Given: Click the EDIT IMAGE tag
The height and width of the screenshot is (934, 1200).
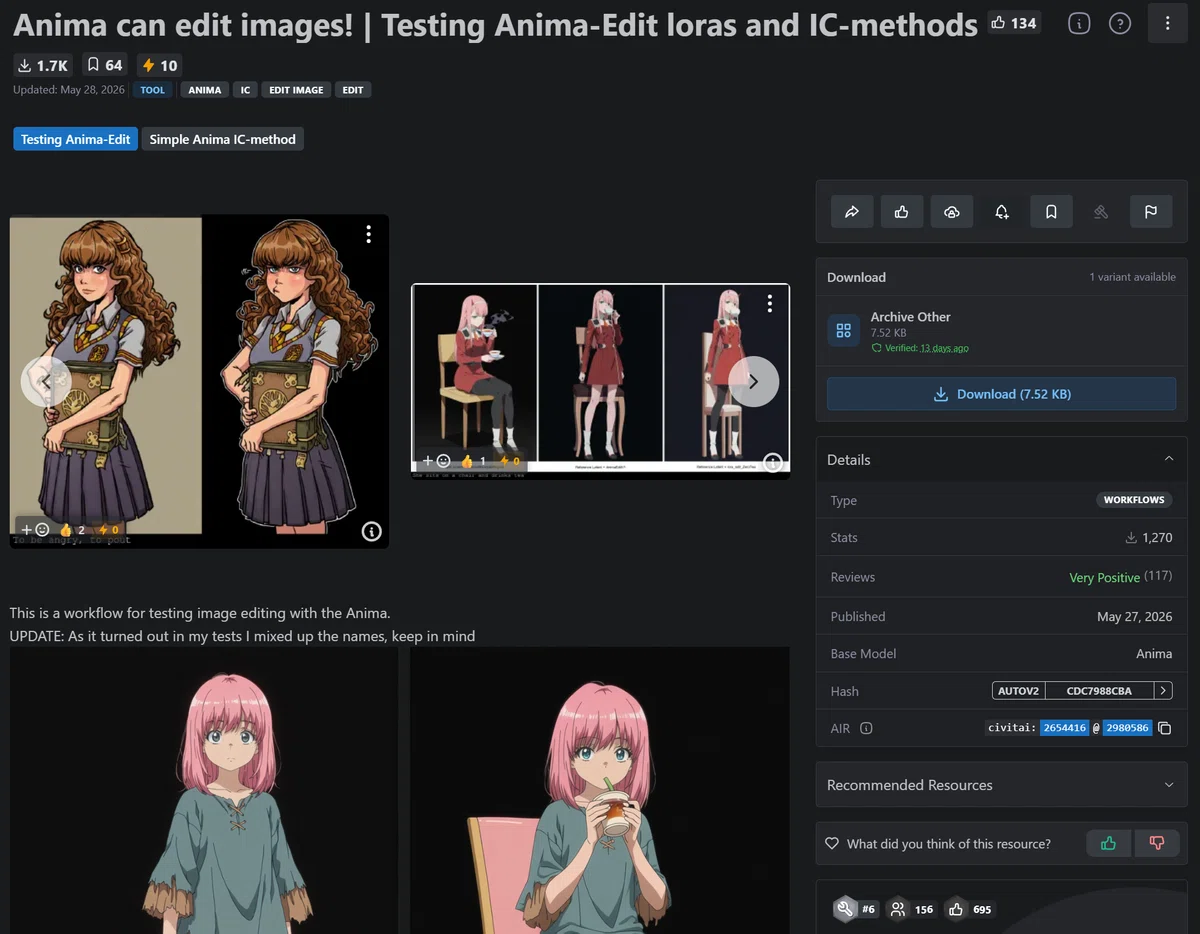Looking at the screenshot, I should point(296,90).
